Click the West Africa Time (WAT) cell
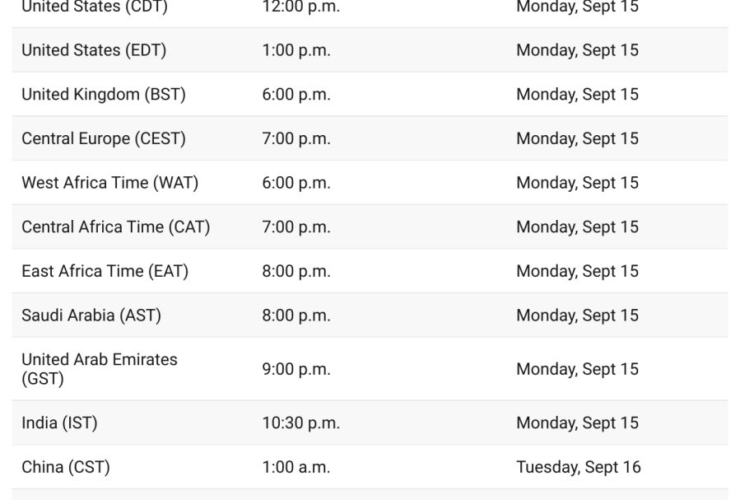Screen dimensions: 740x500 point(110,183)
